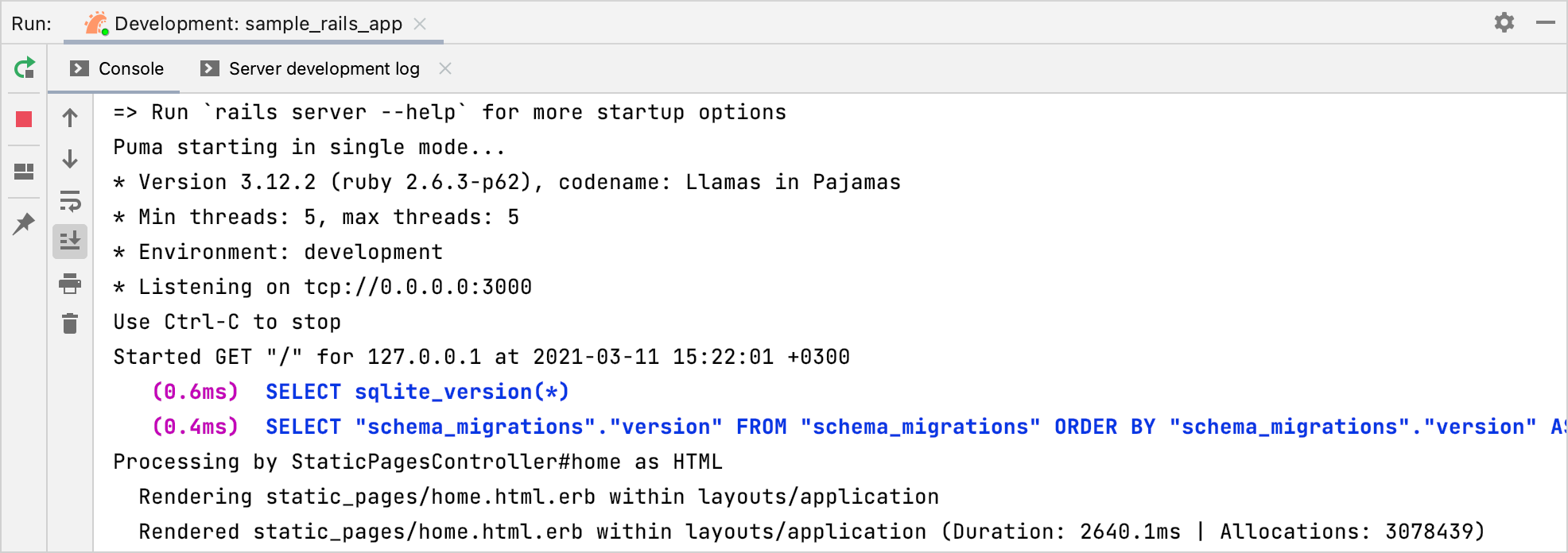The height and width of the screenshot is (553, 1568).
Task: Pin the current run tab
Action: click(24, 223)
